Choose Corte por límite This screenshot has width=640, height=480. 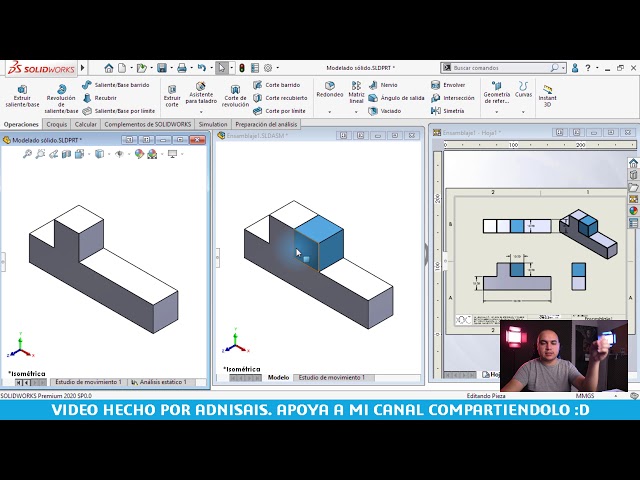(x=279, y=111)
